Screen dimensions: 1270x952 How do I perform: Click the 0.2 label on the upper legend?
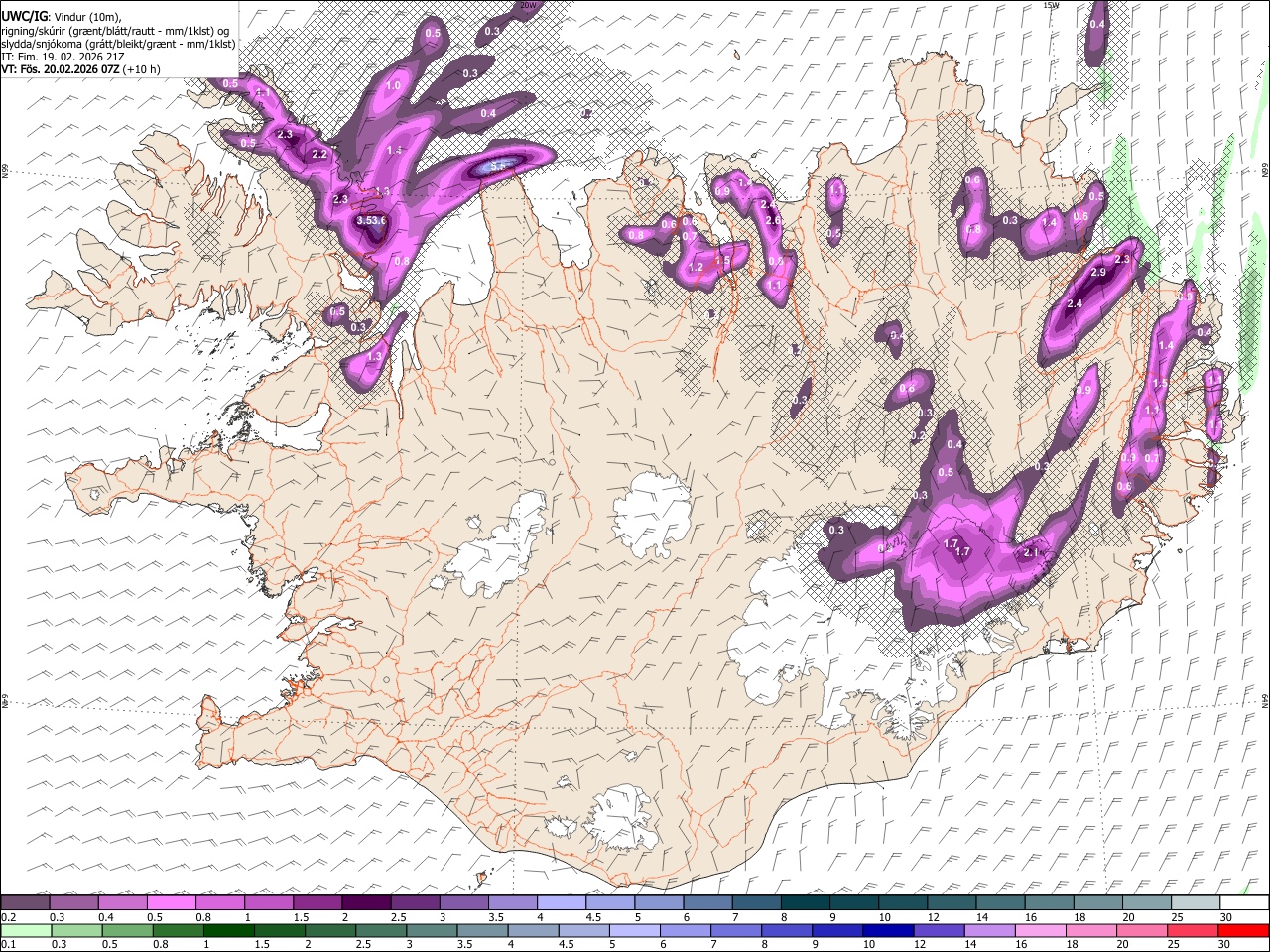[x=8, y=917]
